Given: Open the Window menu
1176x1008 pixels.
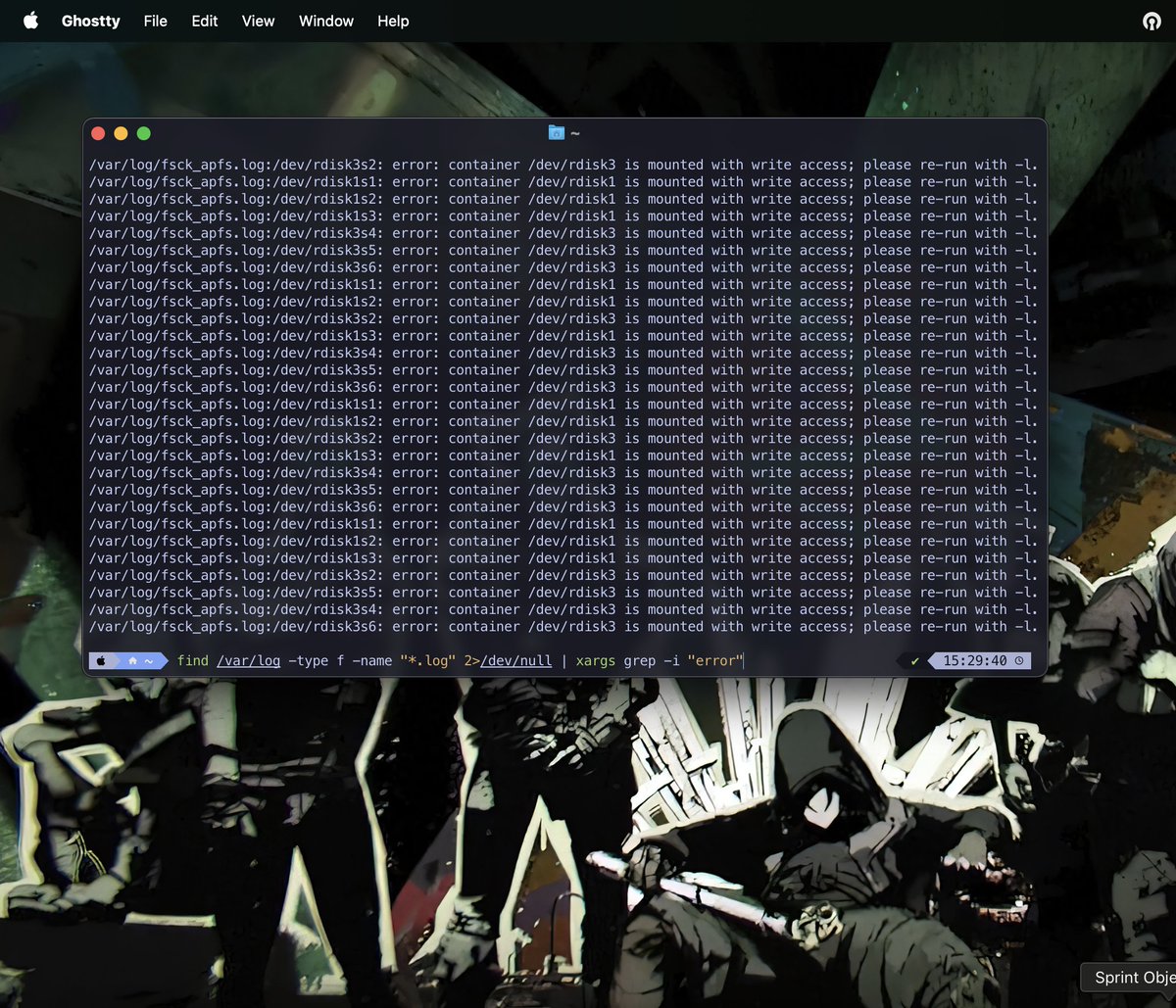Looking at the screenshot, I should 326,21.
